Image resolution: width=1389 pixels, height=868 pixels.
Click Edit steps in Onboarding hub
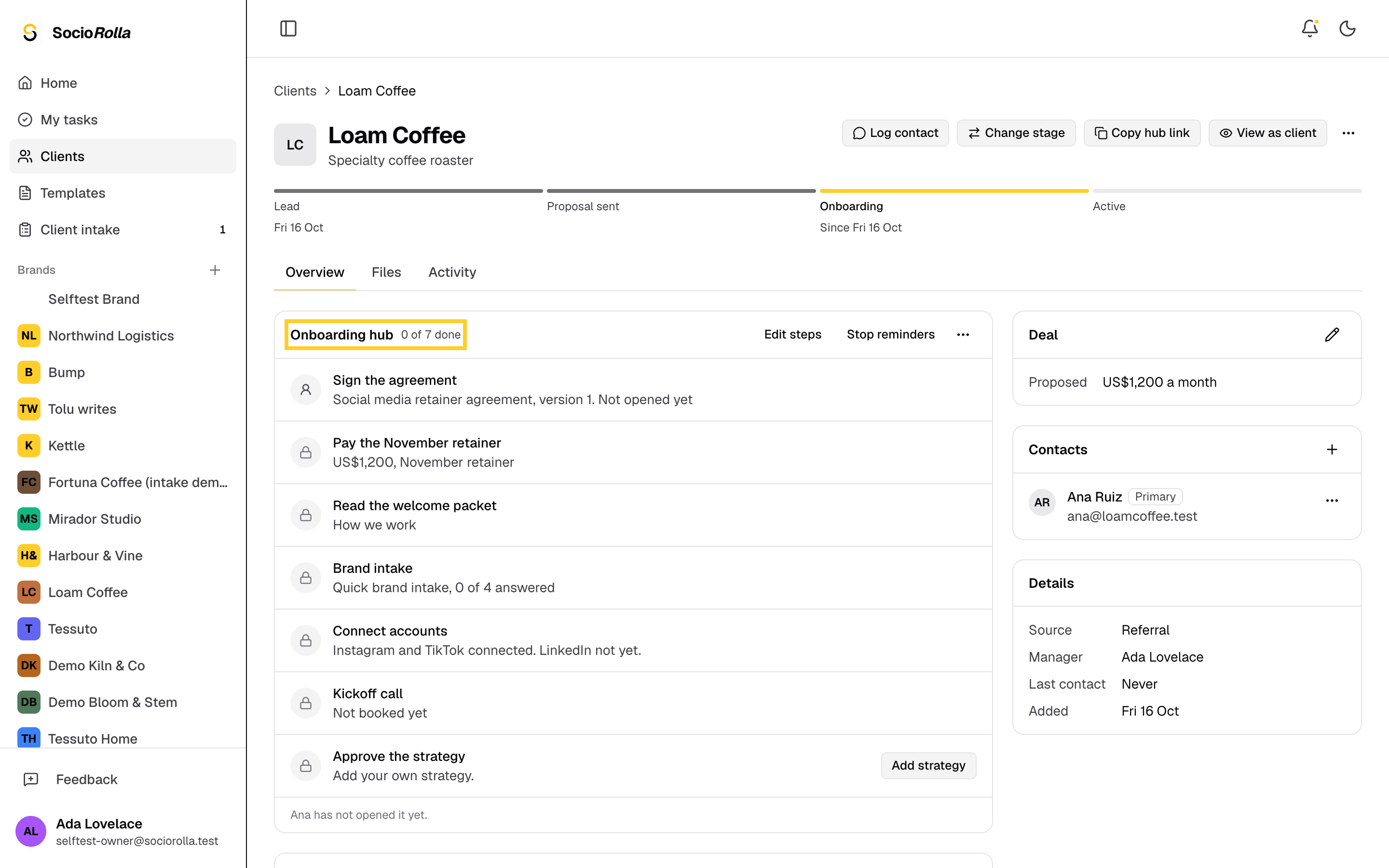point(793,335)
